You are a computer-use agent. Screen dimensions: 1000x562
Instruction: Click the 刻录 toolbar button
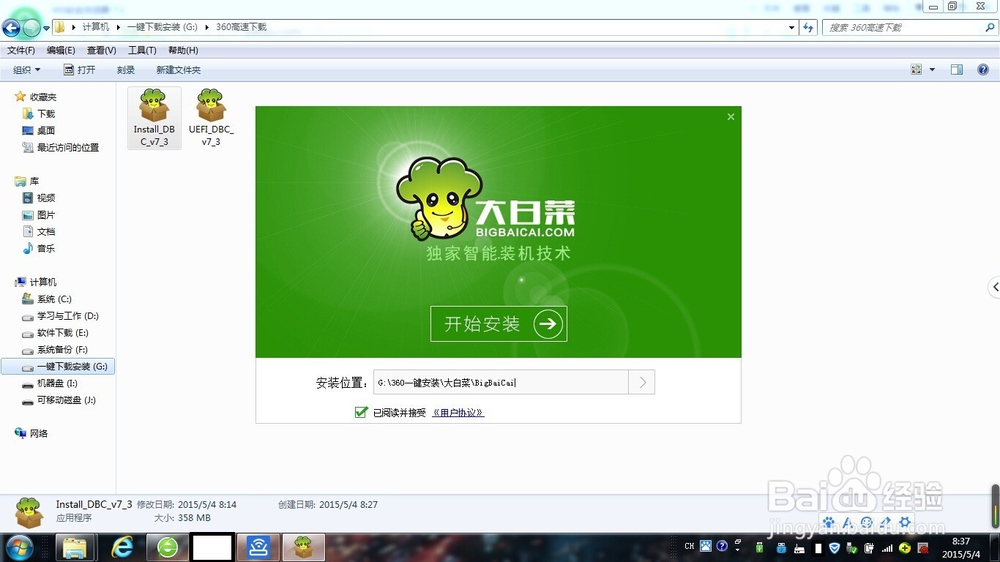126,70
